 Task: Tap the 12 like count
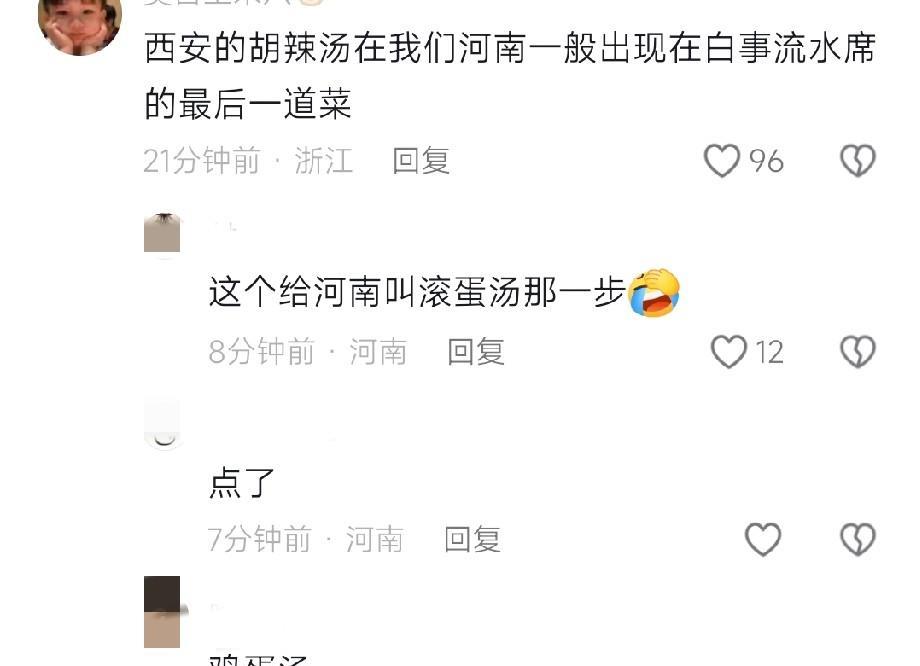coord(769,352)
